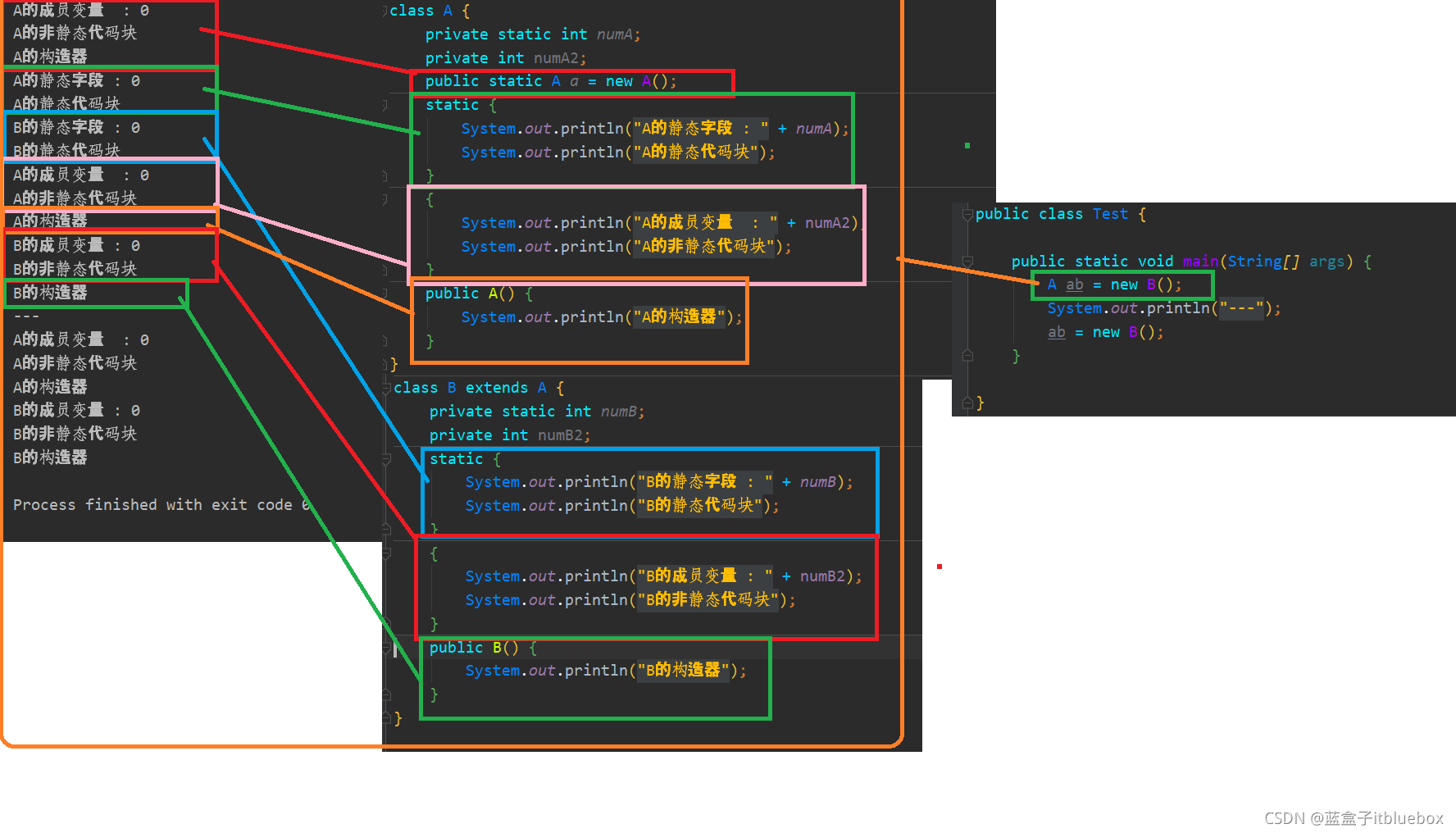Collapse class B static block fold
The height and width of the screenshot is (833, 1456).
coord(386,460)
